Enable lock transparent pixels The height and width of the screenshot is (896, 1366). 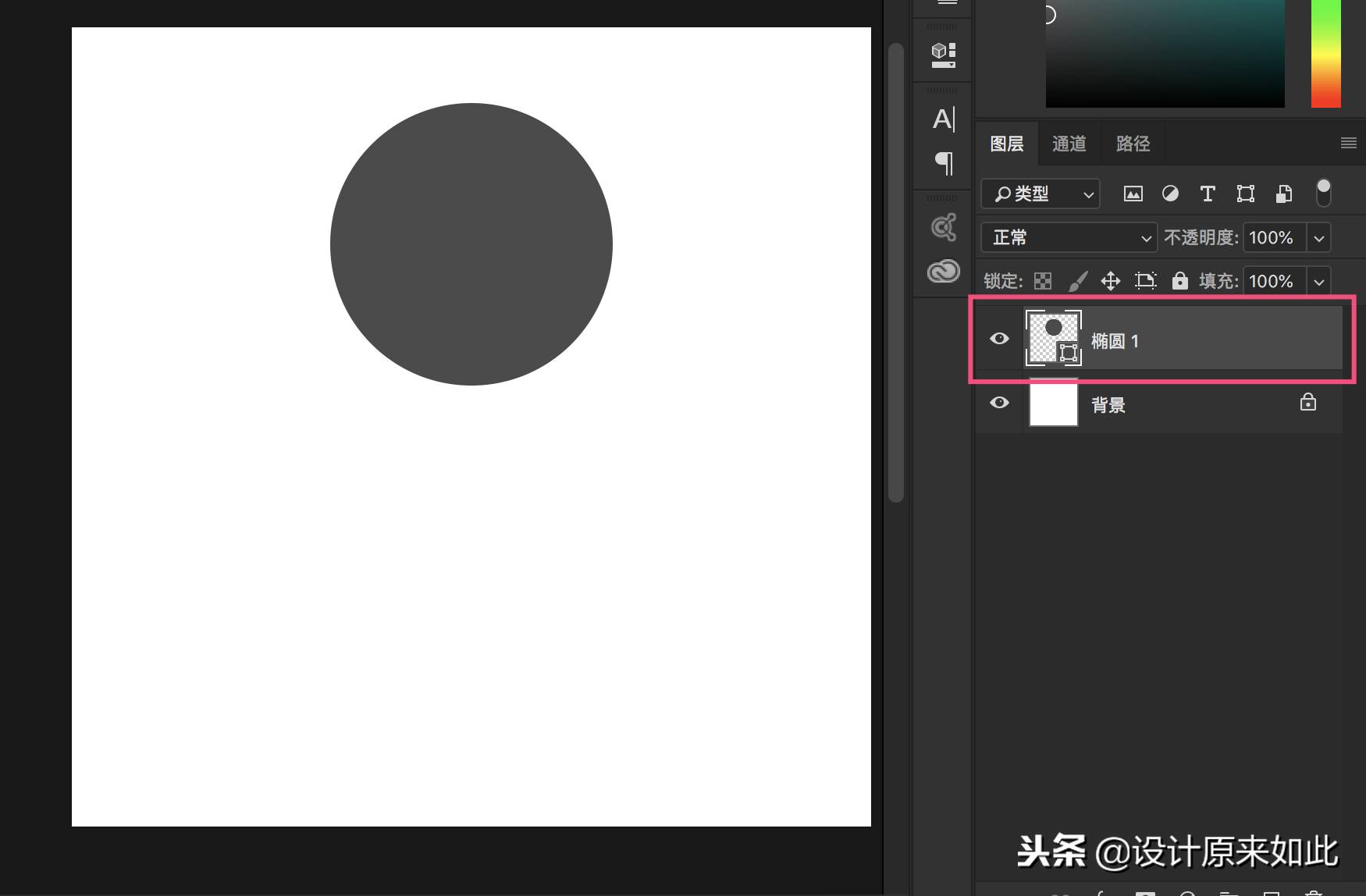pos(1042,281)
